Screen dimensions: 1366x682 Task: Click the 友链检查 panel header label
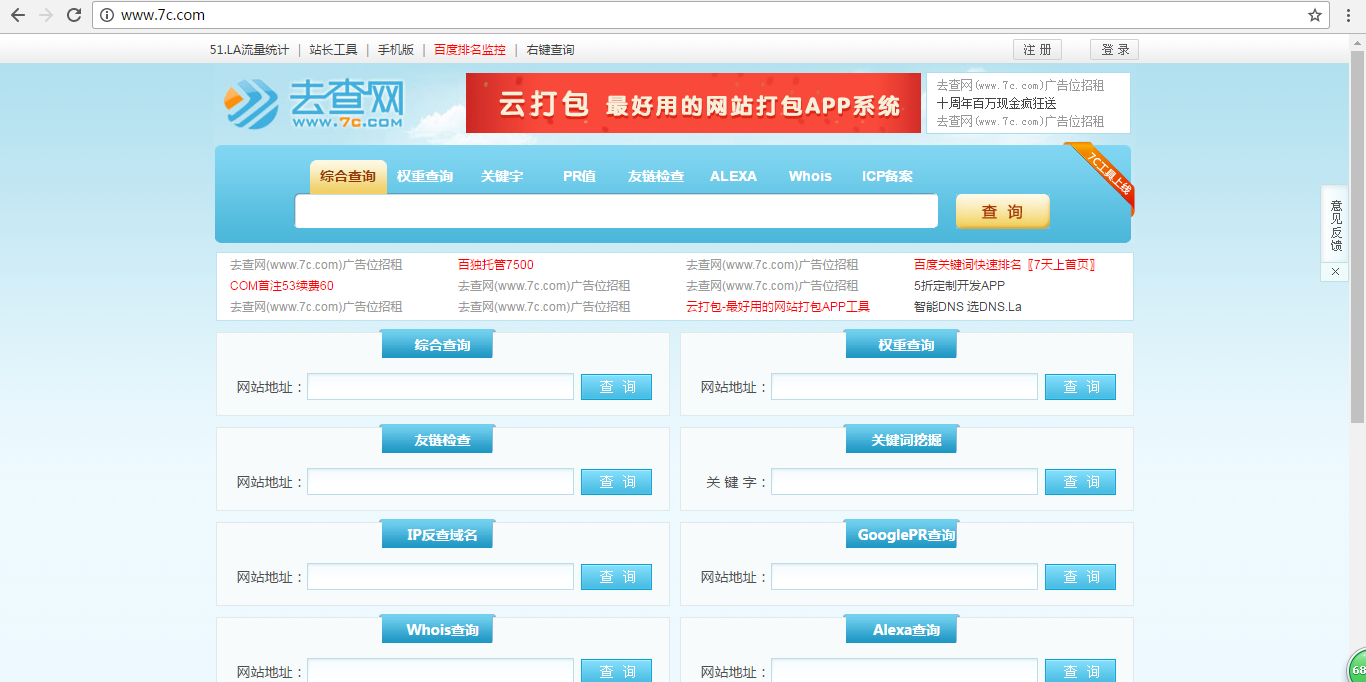(x=437, y=440)
